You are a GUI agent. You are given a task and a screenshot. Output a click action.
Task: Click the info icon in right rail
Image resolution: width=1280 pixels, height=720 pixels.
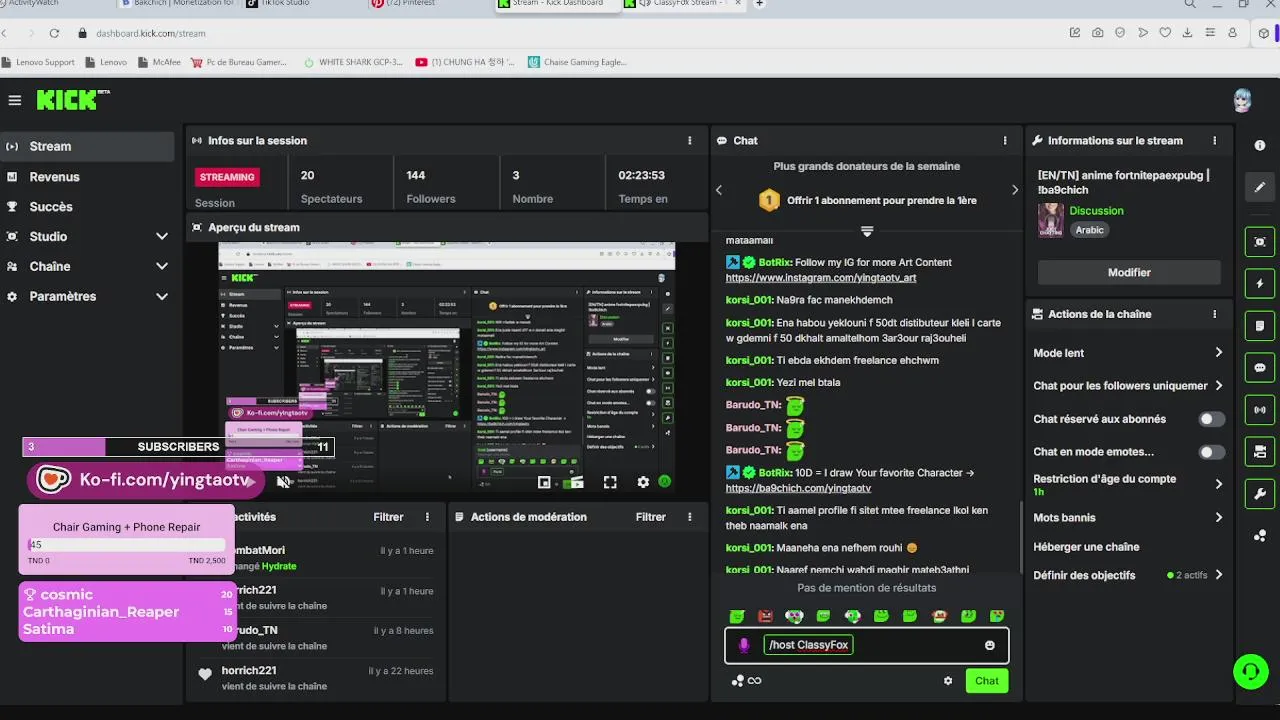coord(1260,146)
